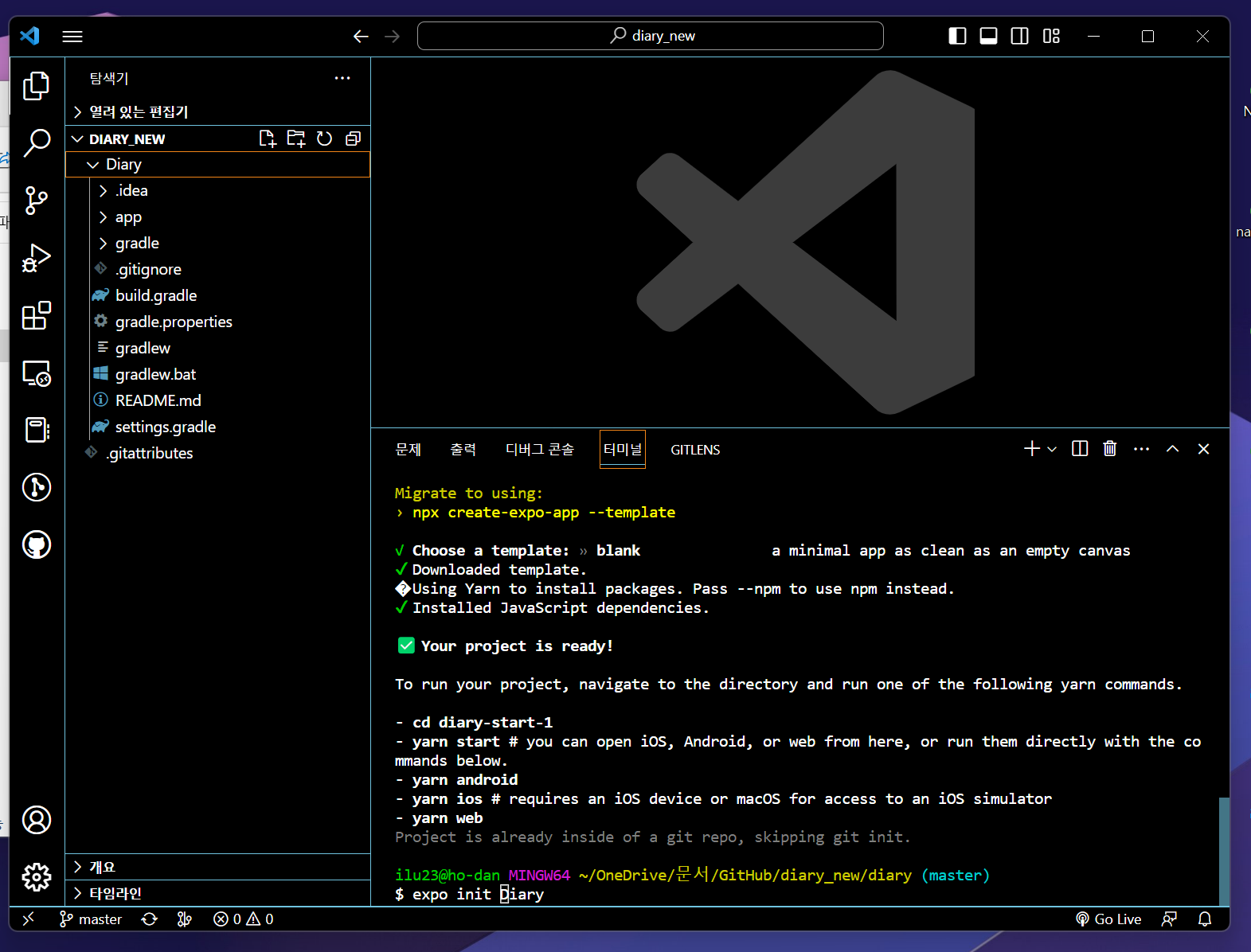Screen dimensions: 1251x952
Task: Collapse all folders in Explorer
Action: coord(353,139)
